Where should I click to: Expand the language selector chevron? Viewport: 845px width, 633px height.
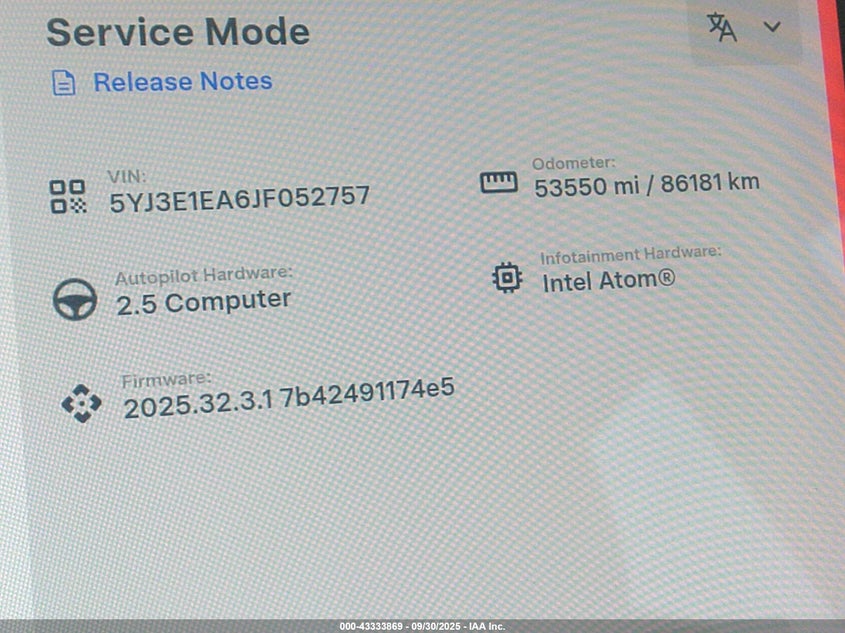[771, 27]
